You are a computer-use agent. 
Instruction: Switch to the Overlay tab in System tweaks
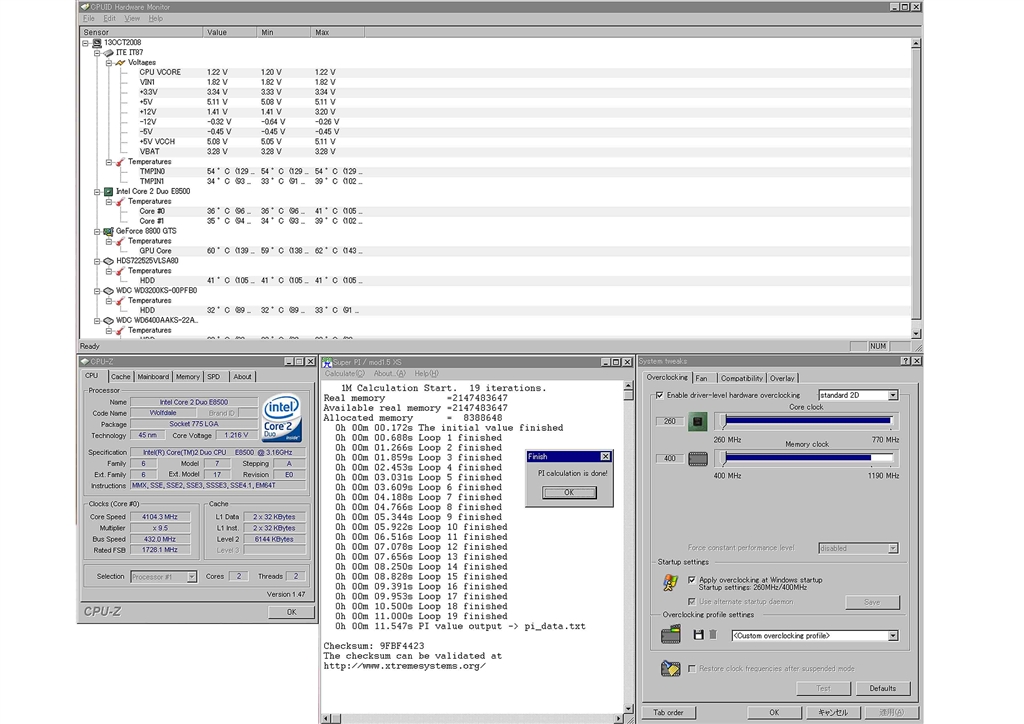click(782, 379)
